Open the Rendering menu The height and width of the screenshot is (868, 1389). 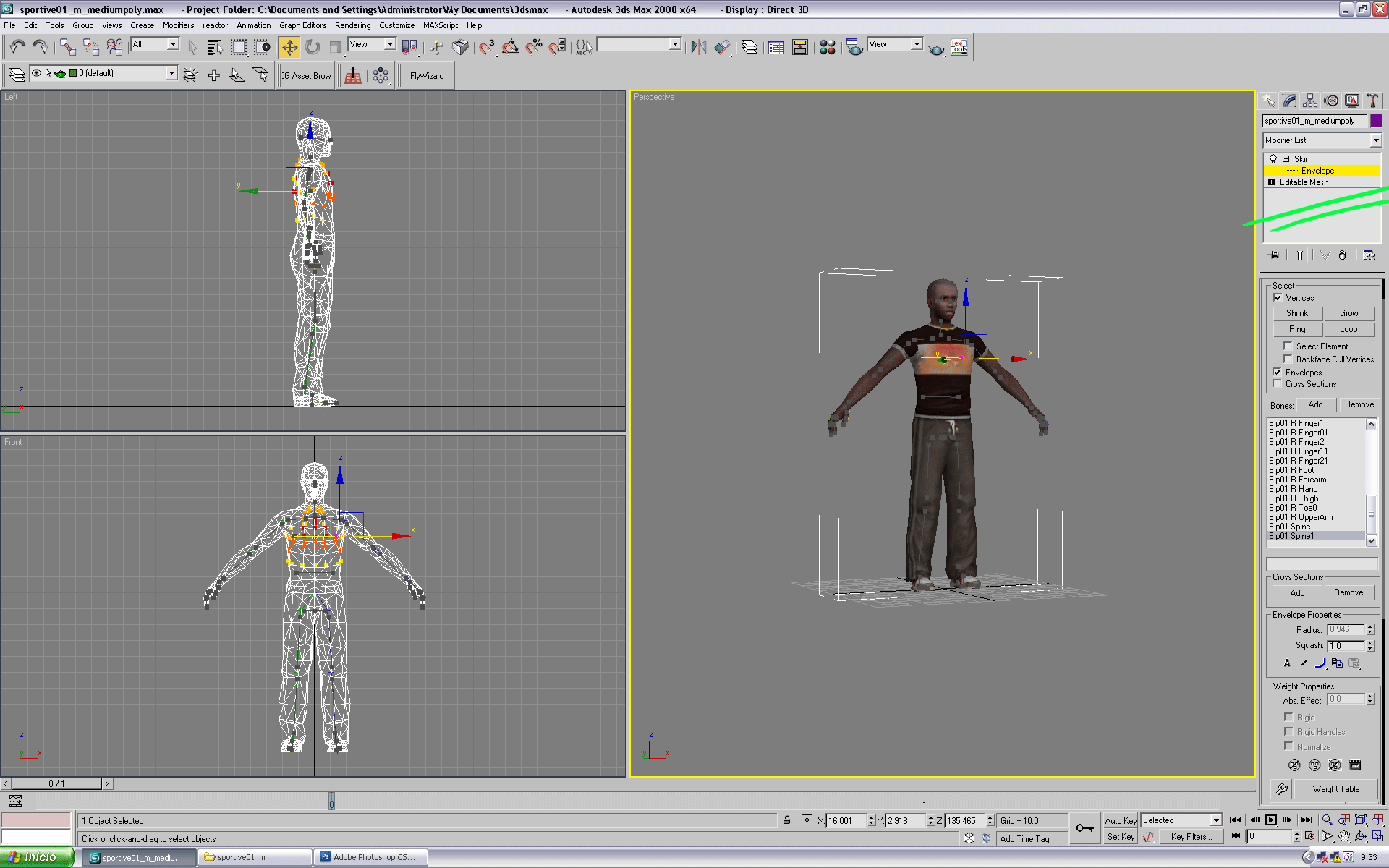(x=352, y=25)
